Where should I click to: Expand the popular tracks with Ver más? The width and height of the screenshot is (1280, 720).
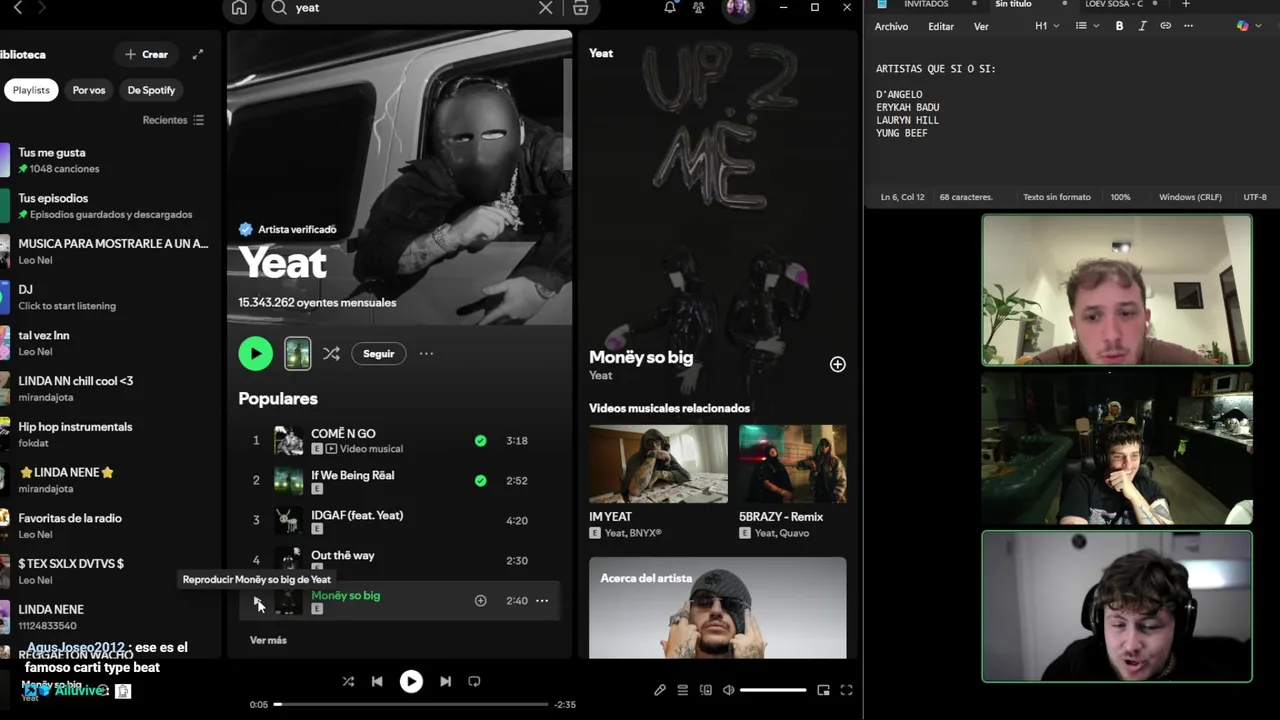268,640
